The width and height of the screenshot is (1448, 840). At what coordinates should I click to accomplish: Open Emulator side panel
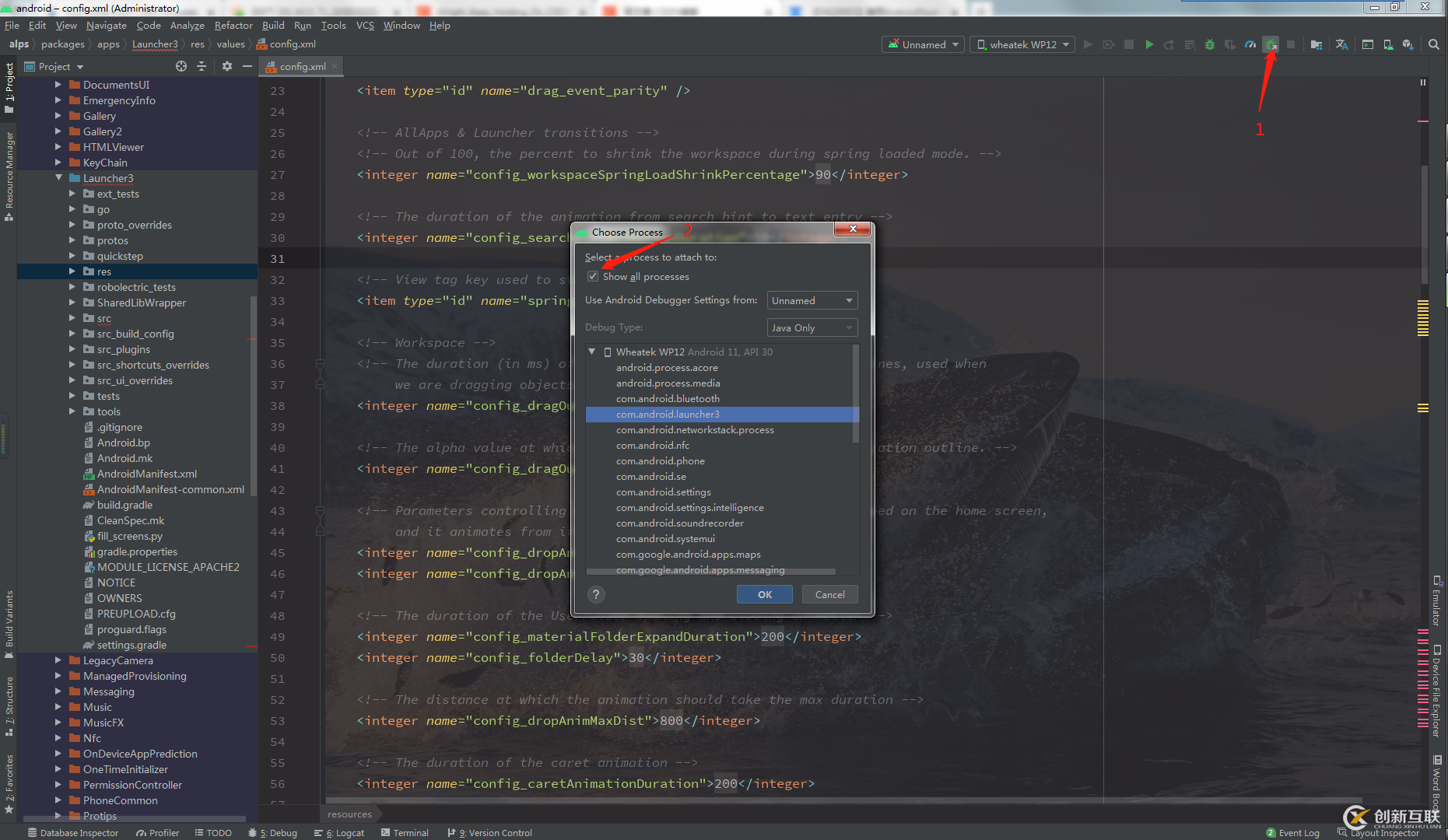coord(1437,600)
